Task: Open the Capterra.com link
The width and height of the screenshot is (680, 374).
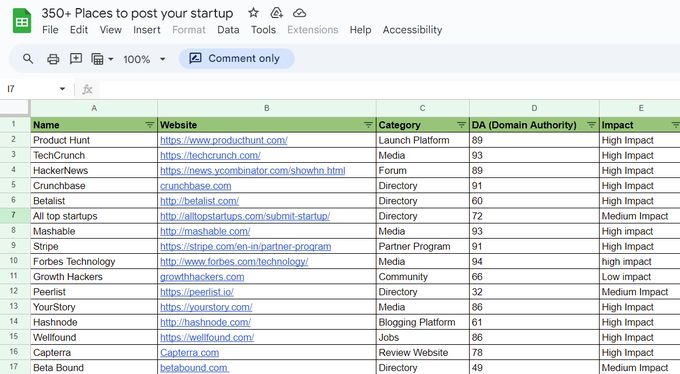Action: tap(190, 353)
